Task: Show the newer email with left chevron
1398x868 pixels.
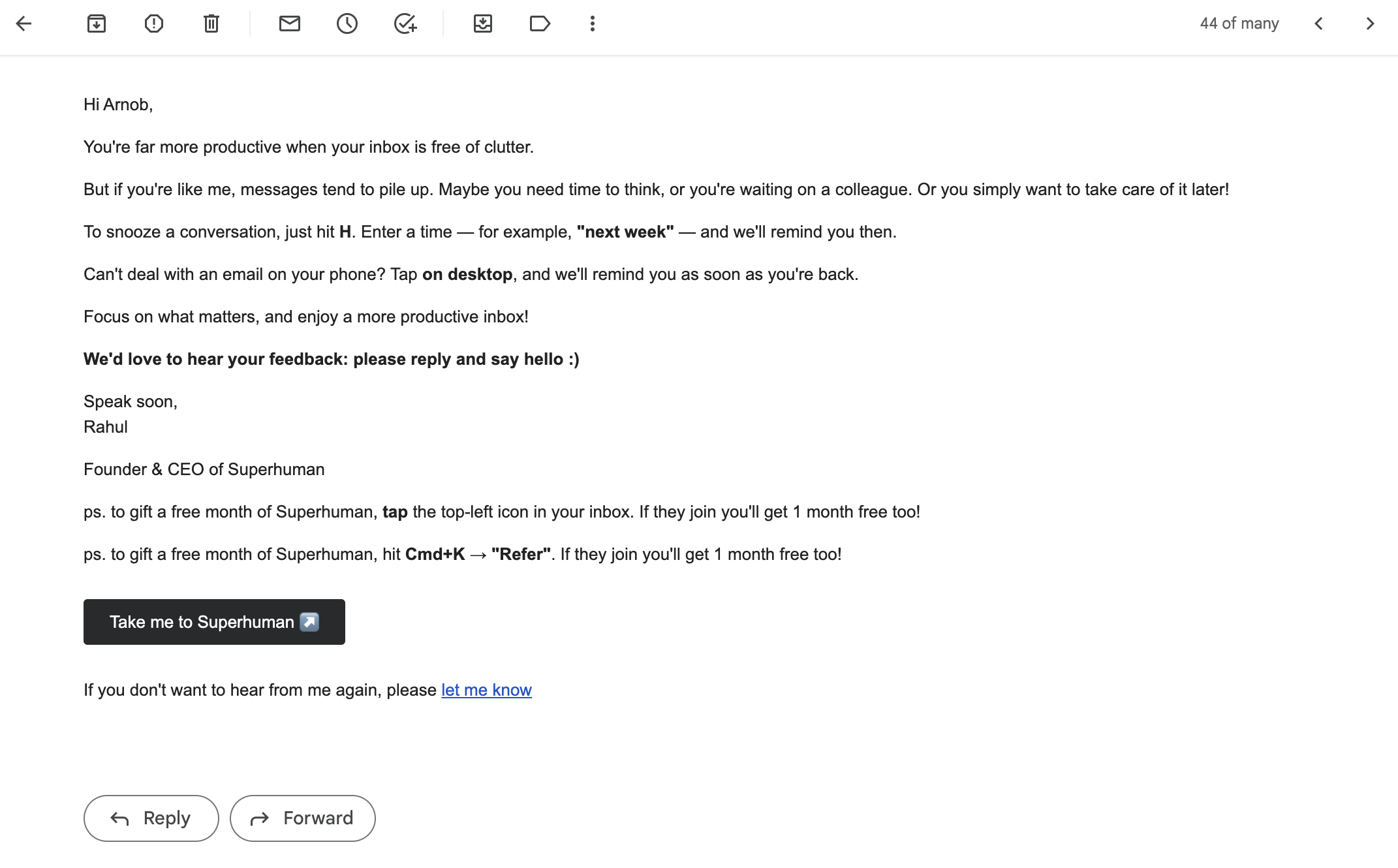Action: tap(1318, 24)
